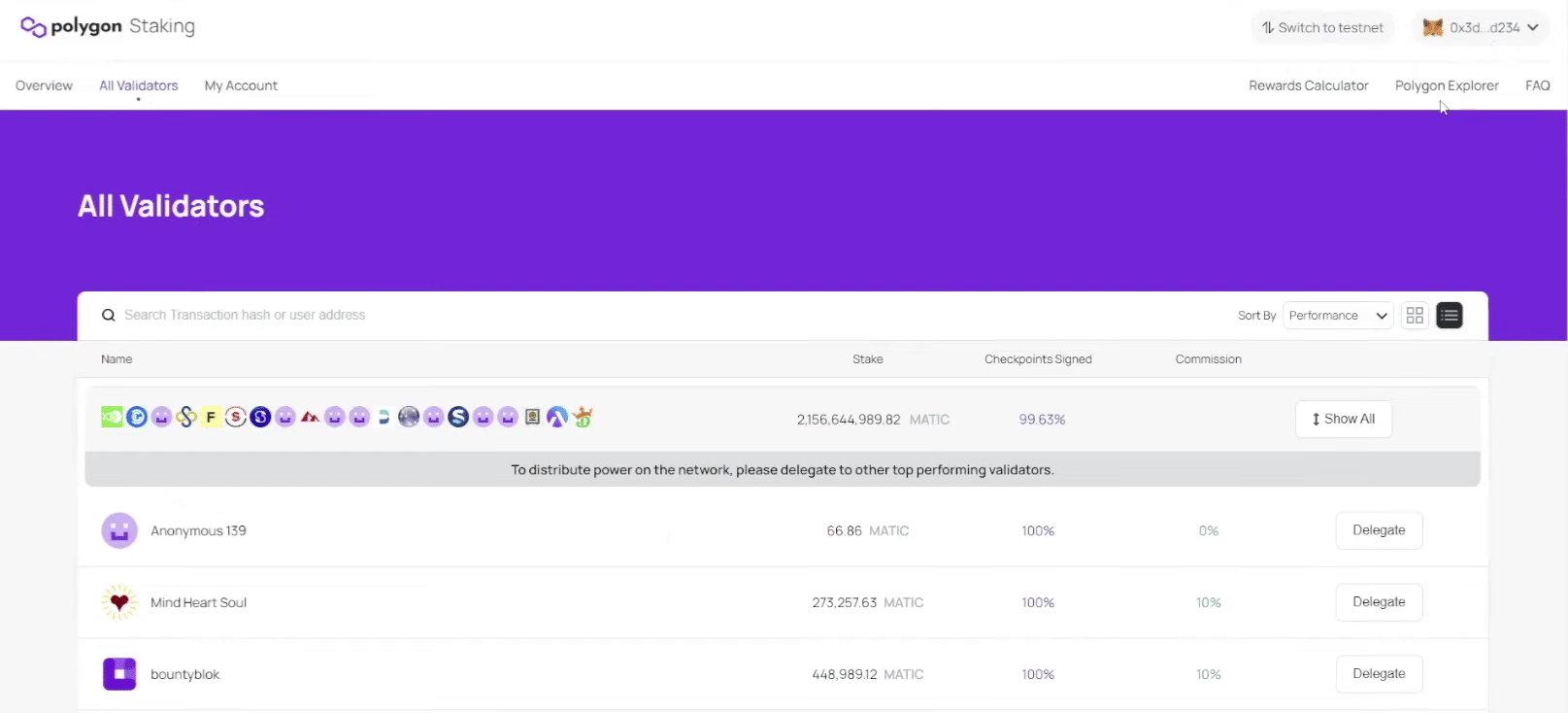The image size is (1568, 713).
Task: Open the Polygon Explorer link
Action: pyautogui.click(x=1447, y=85)
